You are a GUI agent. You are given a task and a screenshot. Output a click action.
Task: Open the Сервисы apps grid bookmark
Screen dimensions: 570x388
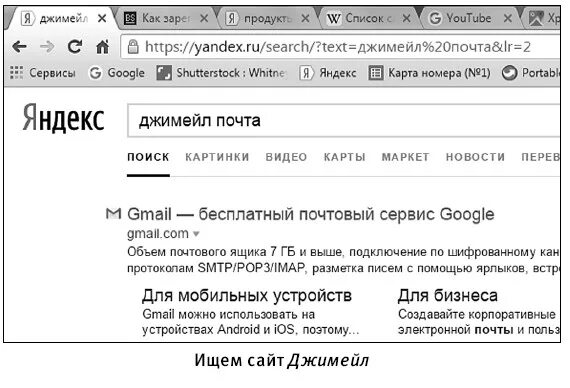click(x=43, y=73)
